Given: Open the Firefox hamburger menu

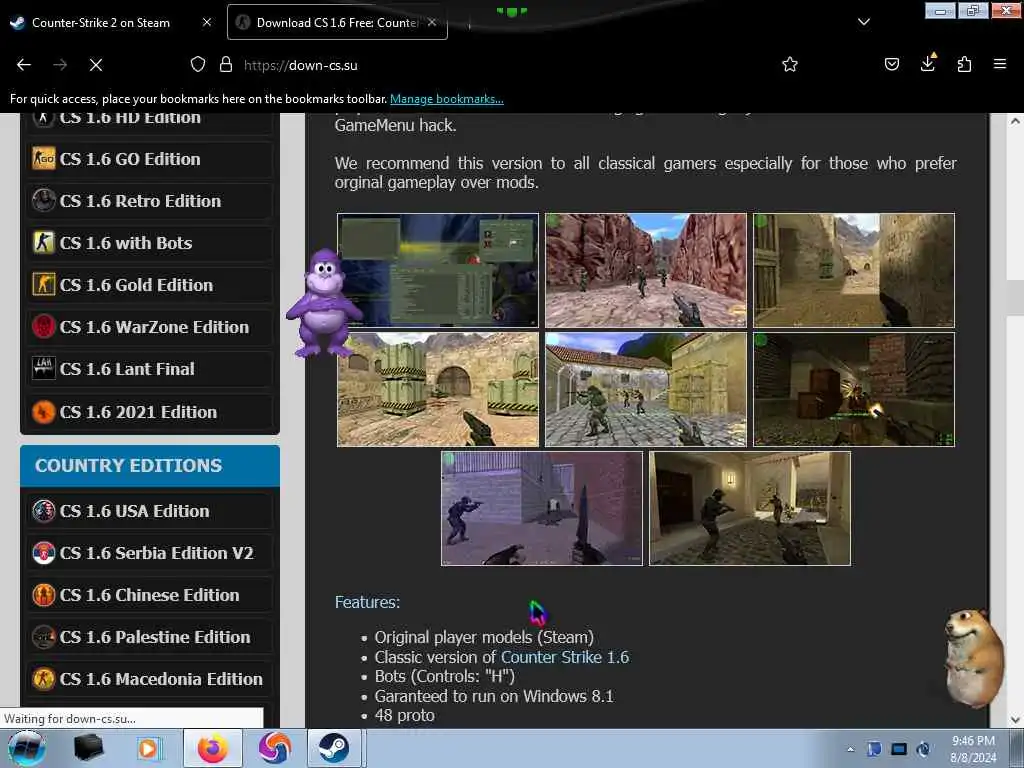Looking at the screenshot, I should point(1000,64).
